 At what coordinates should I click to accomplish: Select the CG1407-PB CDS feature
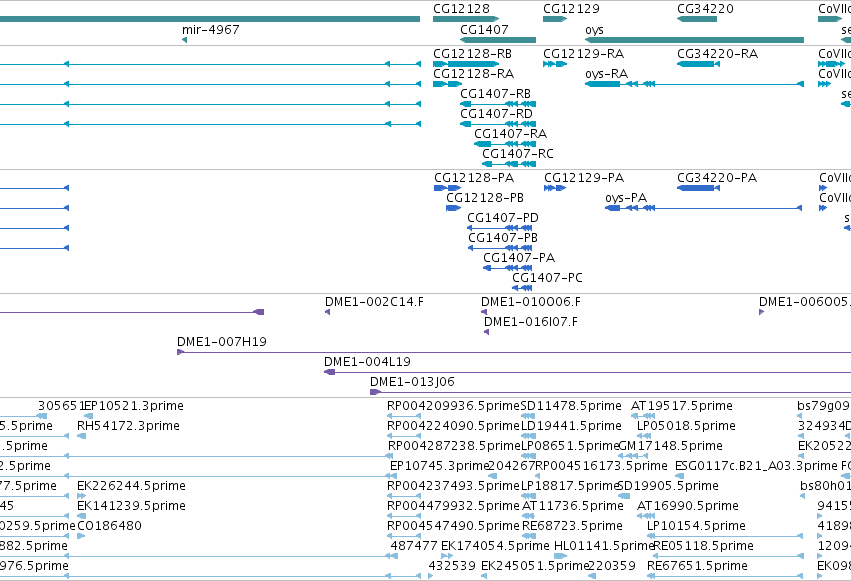click(500, 248)
